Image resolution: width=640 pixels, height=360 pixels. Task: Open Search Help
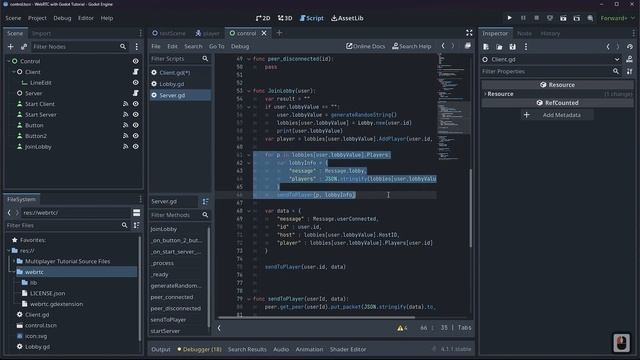click(411, 47)
